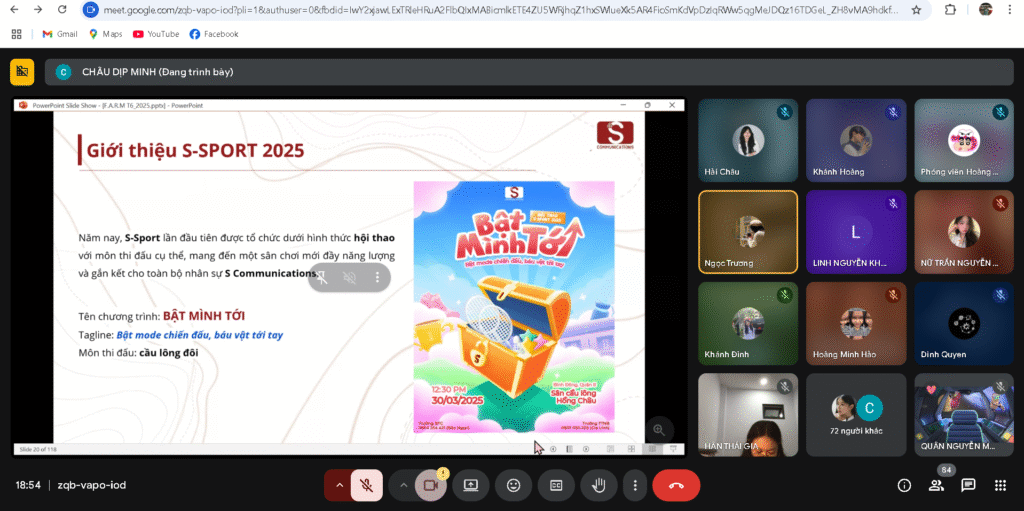This screenshot has width=1024, height=511.
Task: Expand audio settings arrow beside microphone
Action: (x=339, y=485)
